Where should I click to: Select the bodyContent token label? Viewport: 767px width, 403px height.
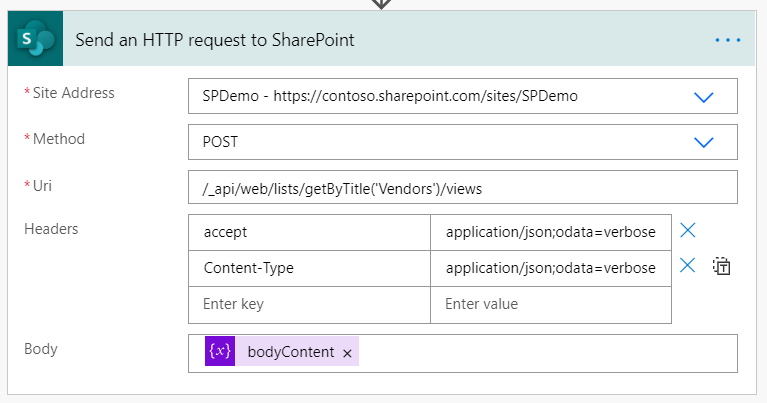click(291, 353)
